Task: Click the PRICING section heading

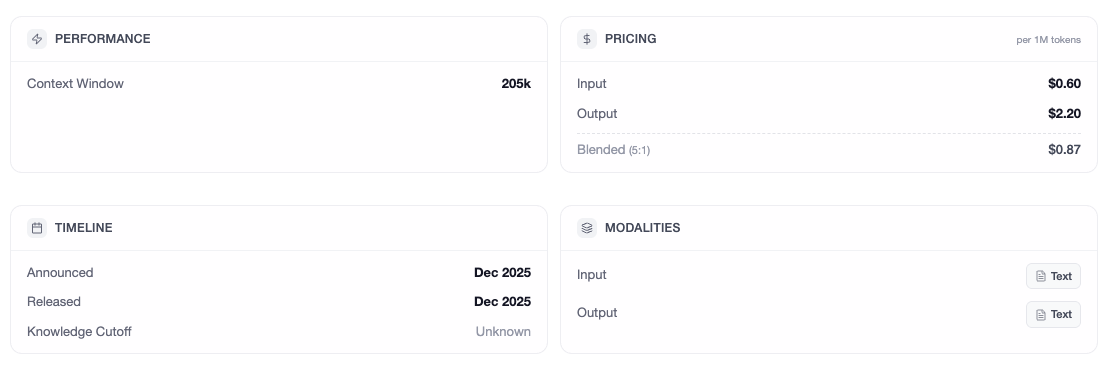Action: (630, 39)
